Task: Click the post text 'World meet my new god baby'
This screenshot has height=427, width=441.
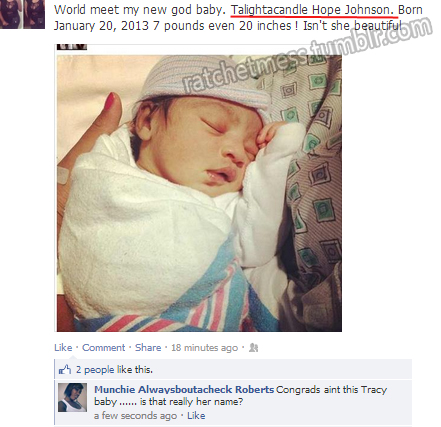Action: pos(140,10)
